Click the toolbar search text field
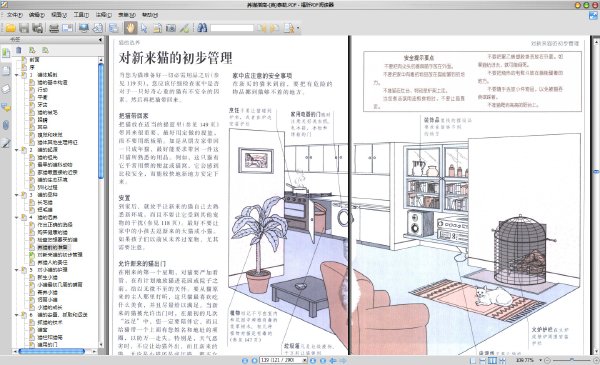 (232, 28)
